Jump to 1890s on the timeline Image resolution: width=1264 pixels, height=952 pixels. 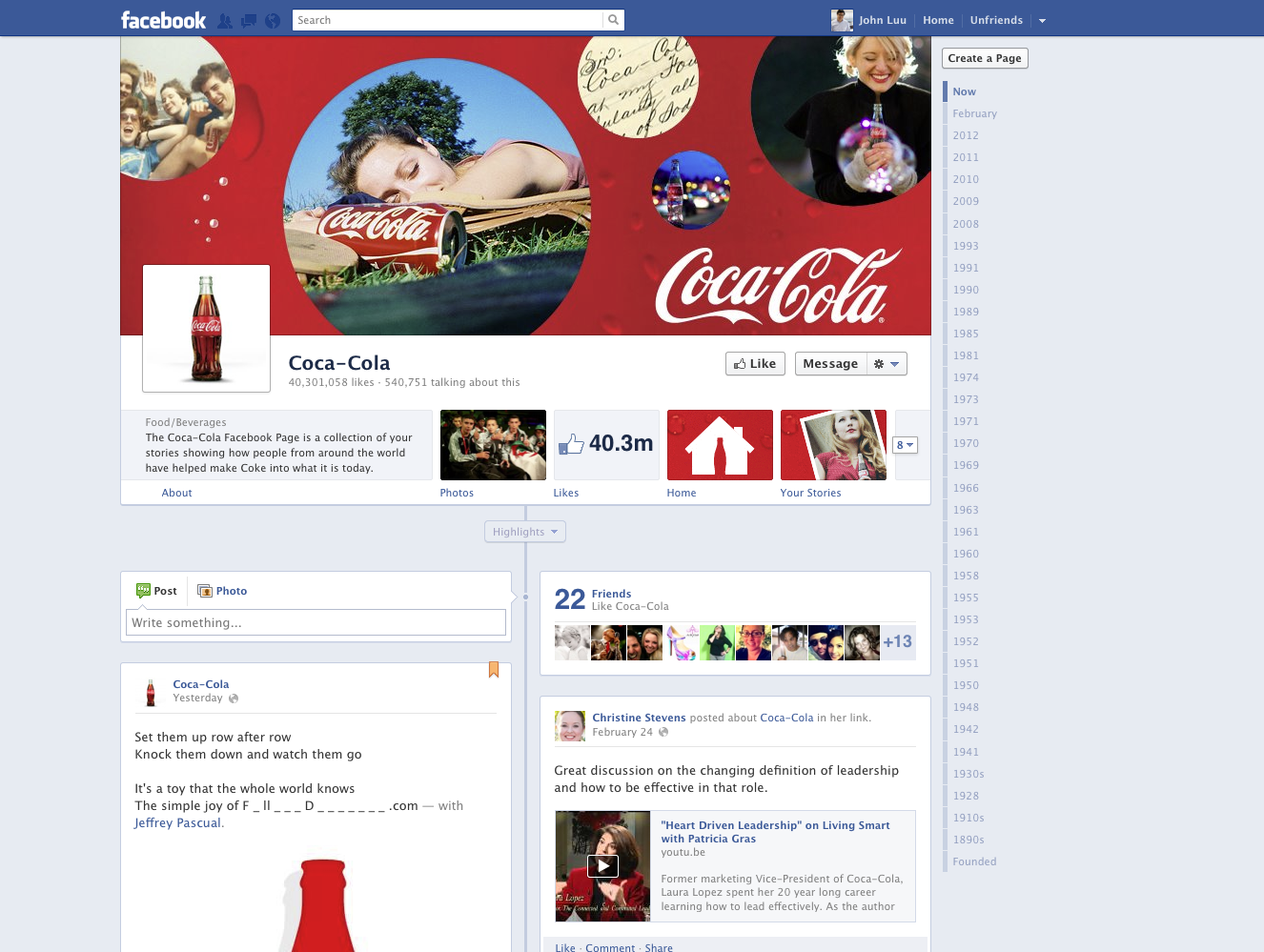[x=968, y=840]
